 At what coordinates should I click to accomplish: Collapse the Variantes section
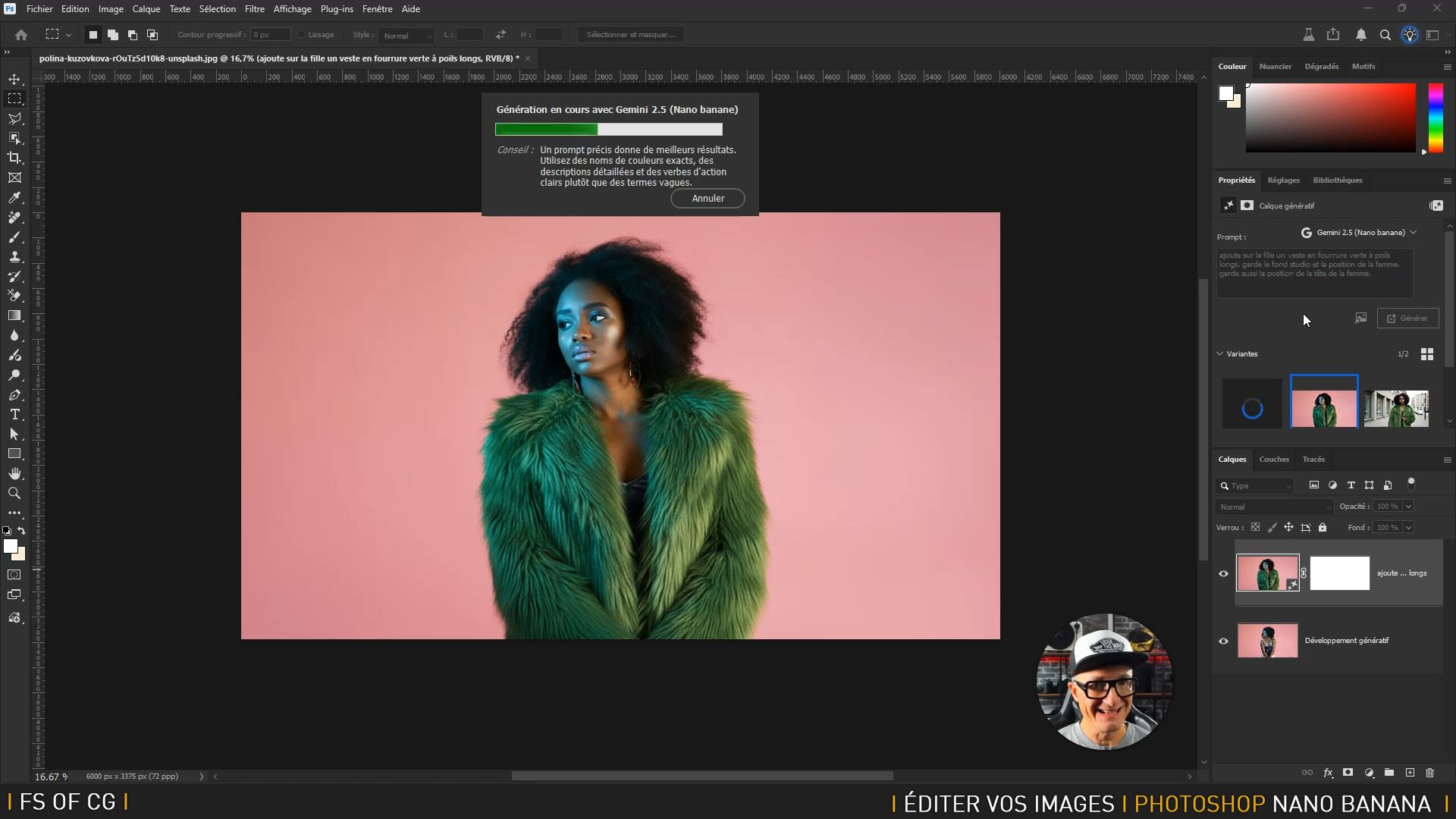[1220, 353]
